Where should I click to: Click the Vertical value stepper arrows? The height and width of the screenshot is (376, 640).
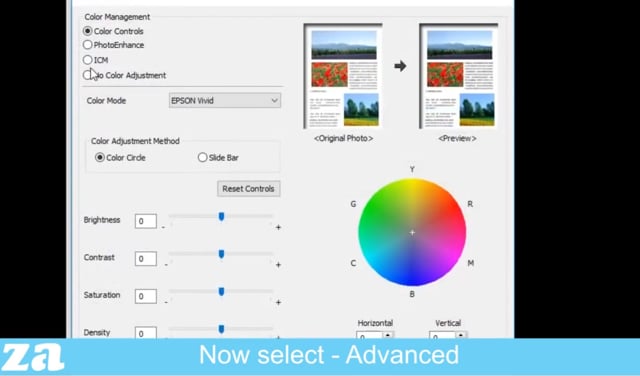coord(461,336)
